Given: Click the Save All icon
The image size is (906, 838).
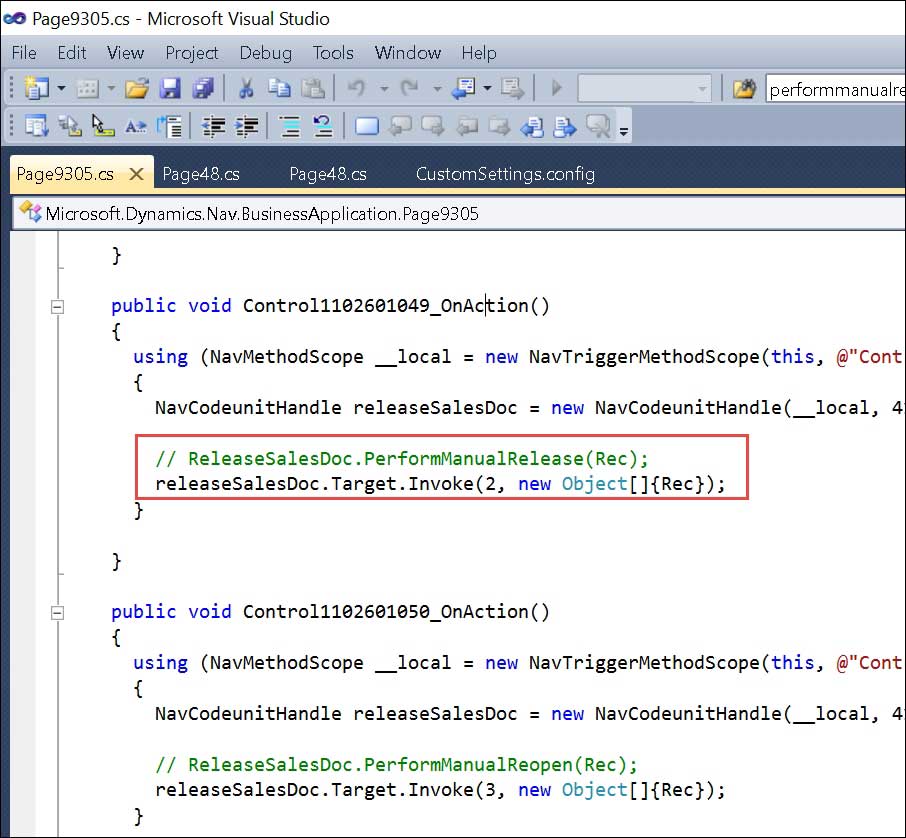Looking at the screenshot, I should pos(203,88).
